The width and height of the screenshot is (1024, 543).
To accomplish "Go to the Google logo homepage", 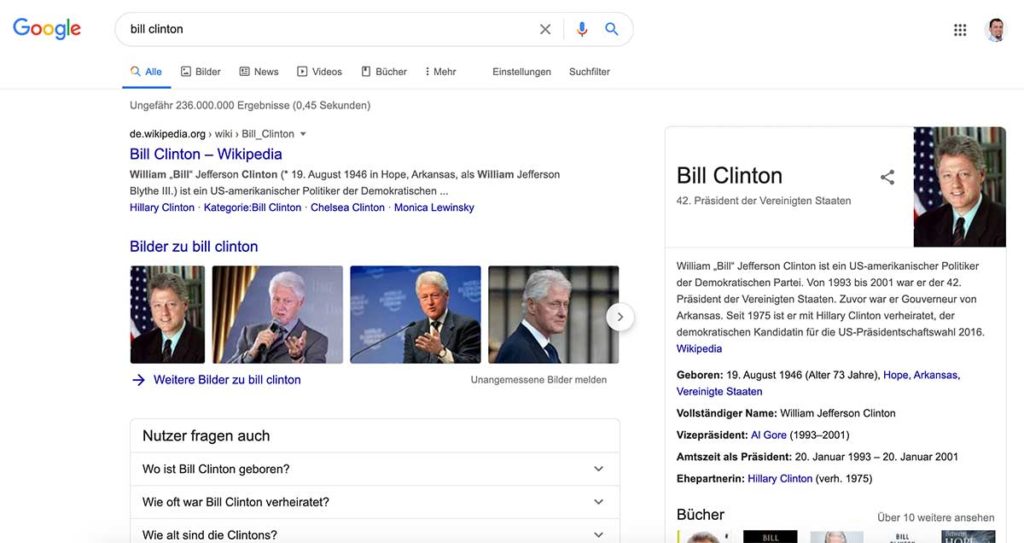I will pos(46,29).
